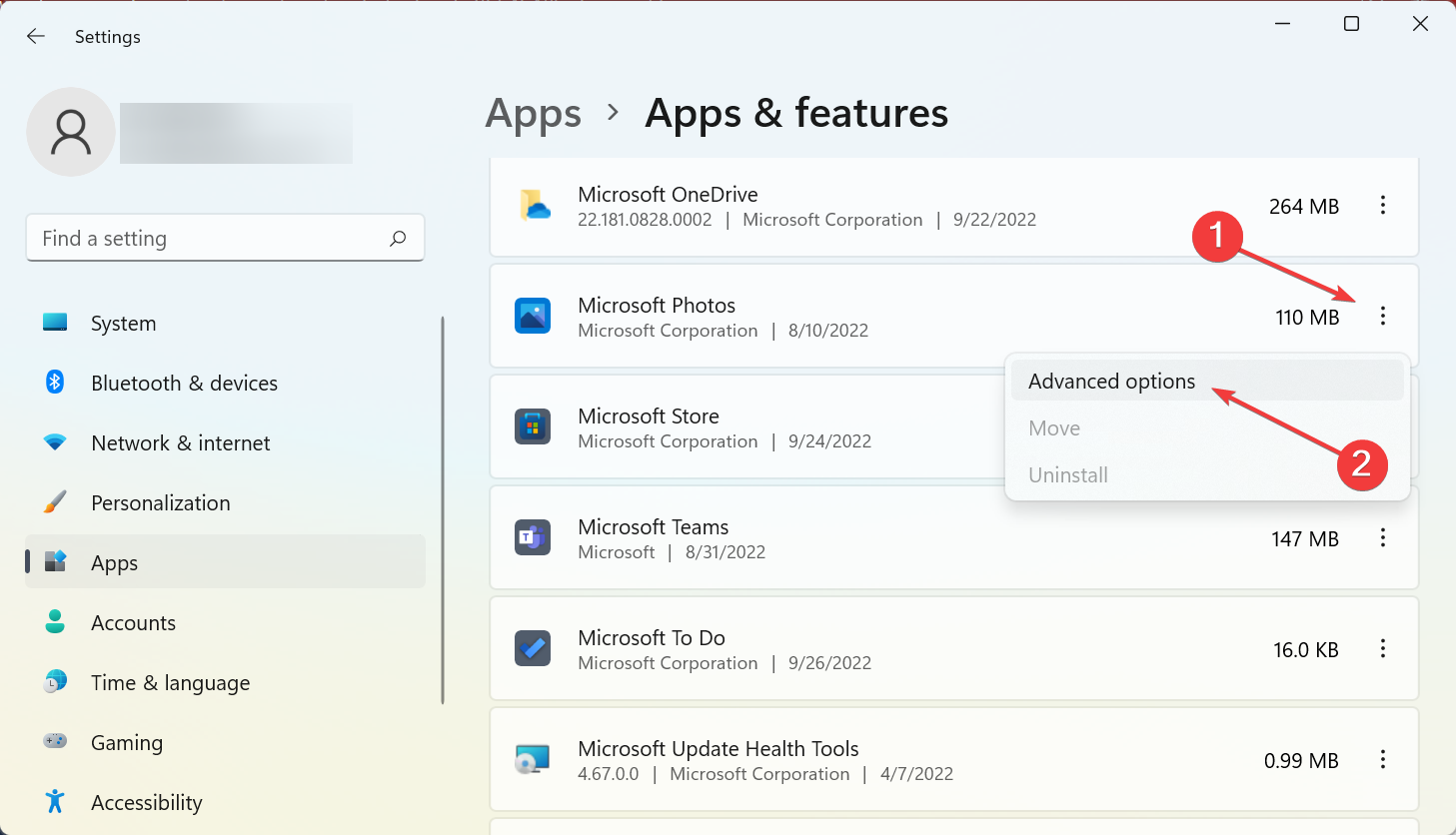Go to the Apps breadcrumb link
Screen dimensions: 1456x835
click(x=533, y=114)
